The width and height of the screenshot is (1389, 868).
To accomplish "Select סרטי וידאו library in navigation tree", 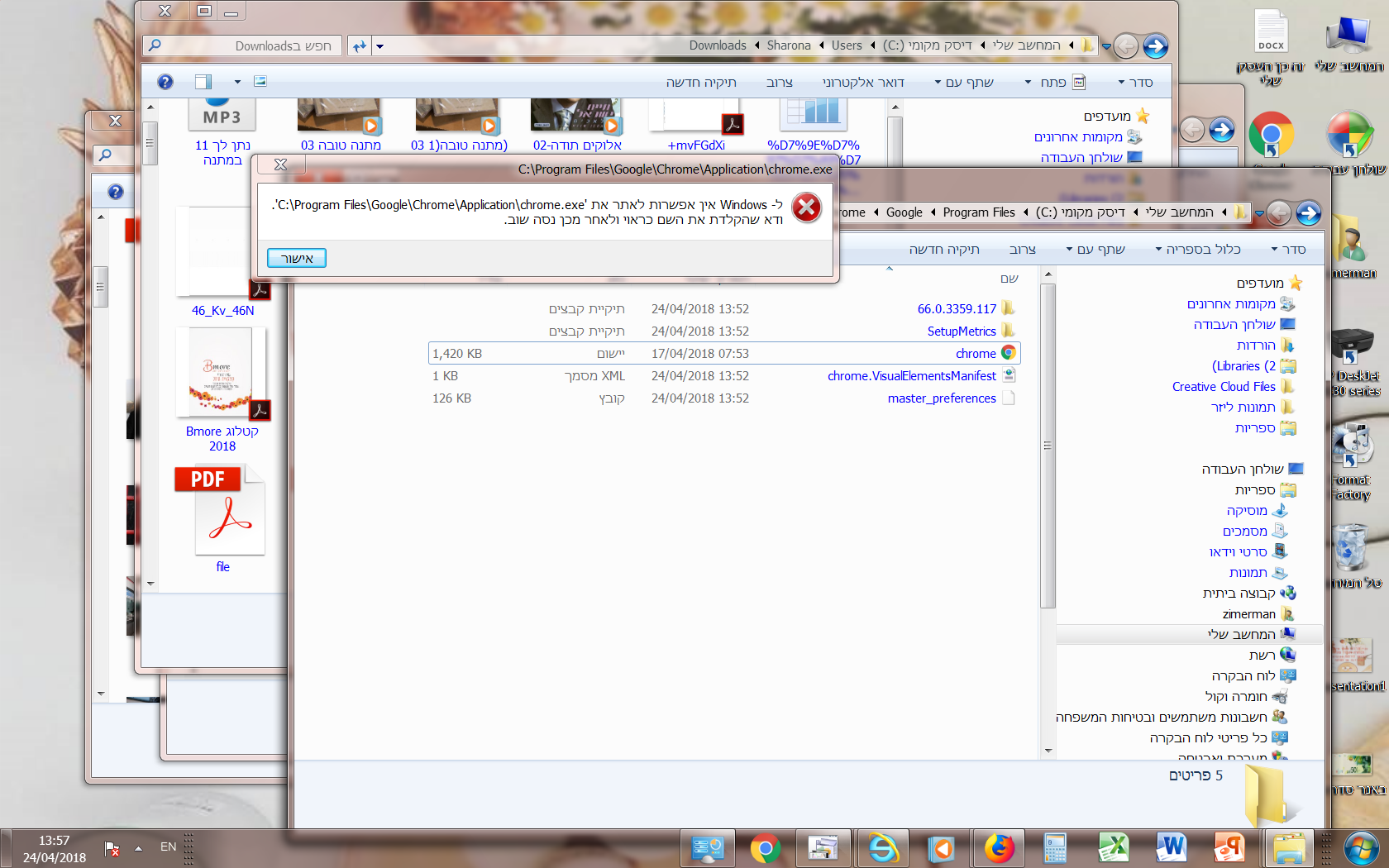I will (1248, 551).
